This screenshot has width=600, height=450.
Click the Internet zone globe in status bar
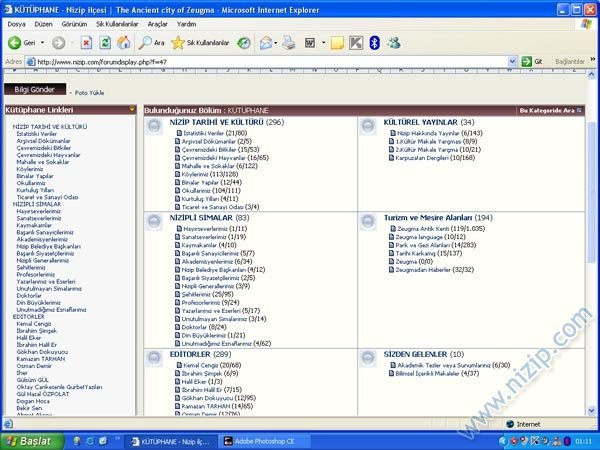coord(510,424)
